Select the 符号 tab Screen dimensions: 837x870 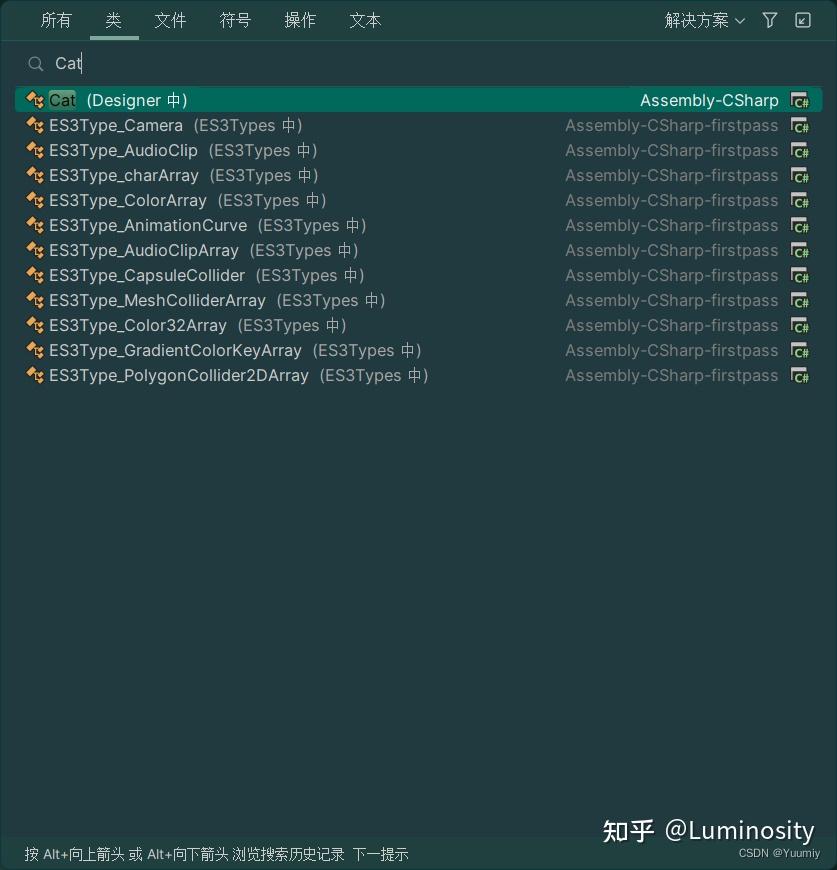click(x=235, y=20)
